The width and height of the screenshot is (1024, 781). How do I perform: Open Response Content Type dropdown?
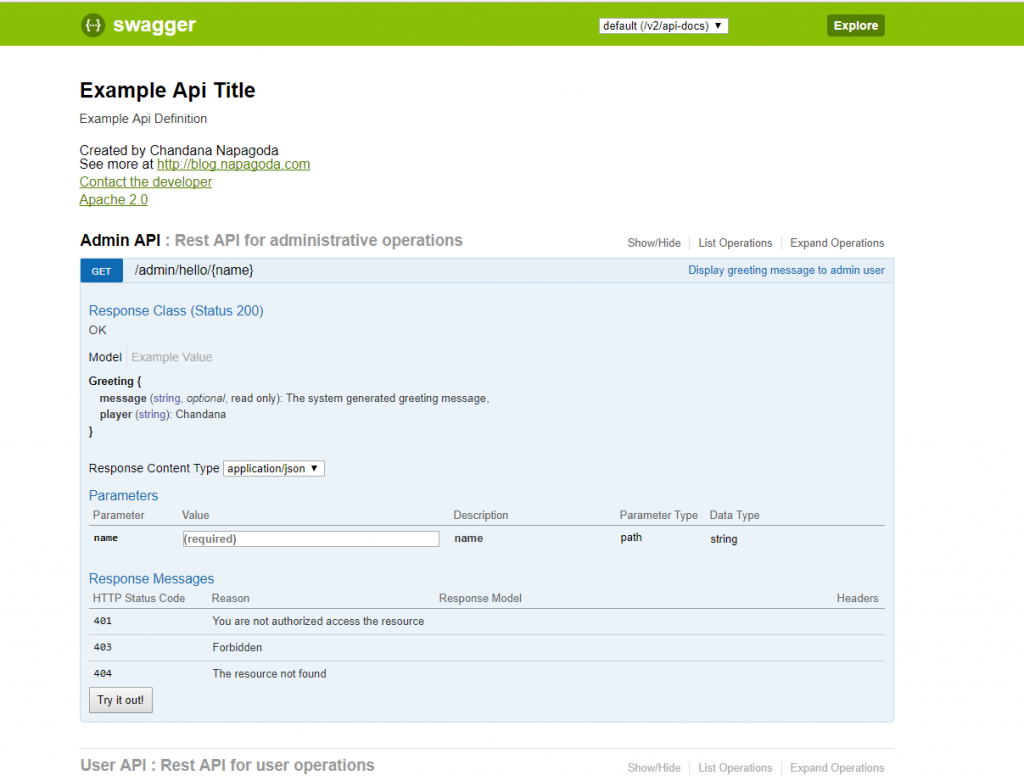click(x=274, y=468)
